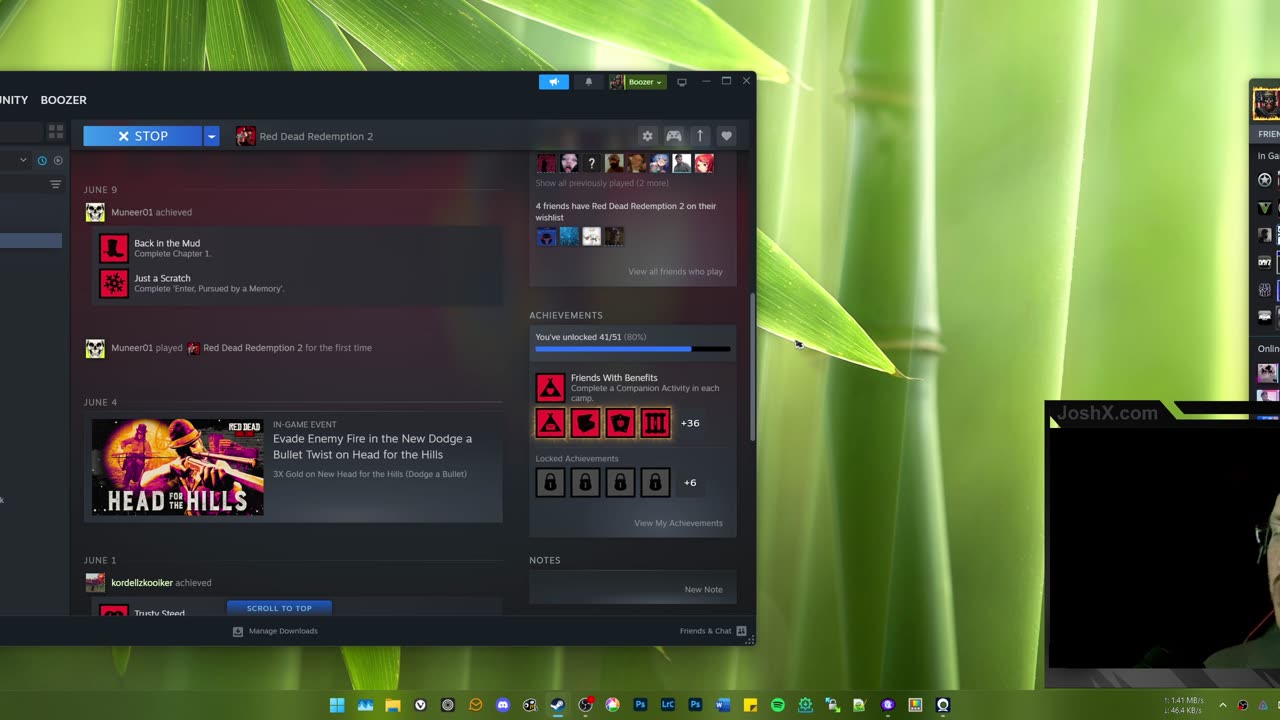Screen dimensions: 1280x720
Task: Open Head for the Hills event thumbnail
Action: [x=178, y=467]
